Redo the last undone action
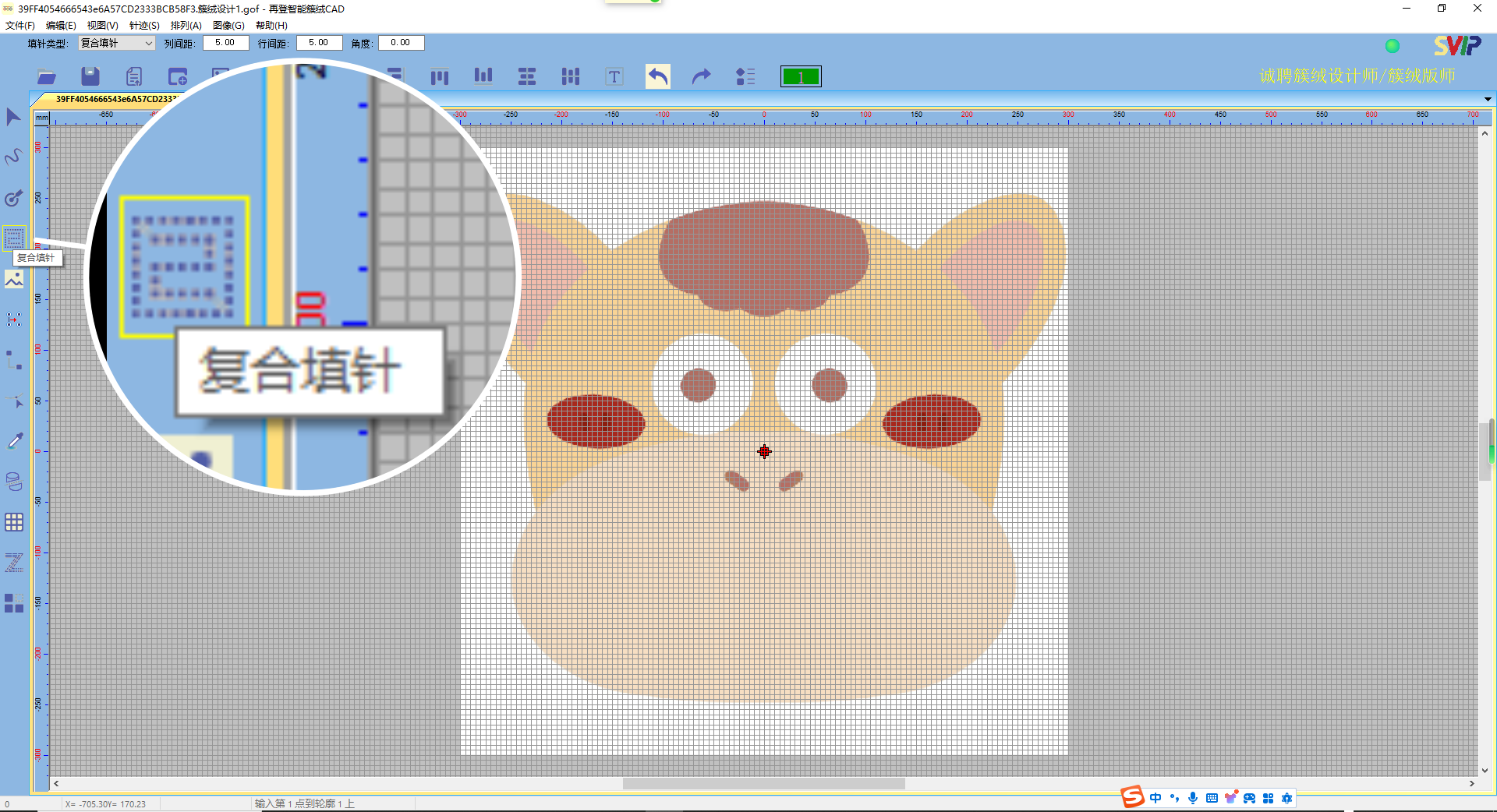1497x812 pixels. click(702, 76)
